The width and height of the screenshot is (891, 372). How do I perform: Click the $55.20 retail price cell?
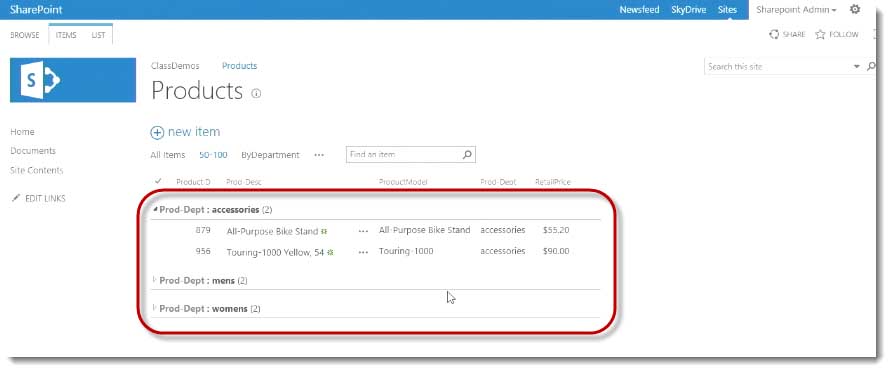click(556, 230)
